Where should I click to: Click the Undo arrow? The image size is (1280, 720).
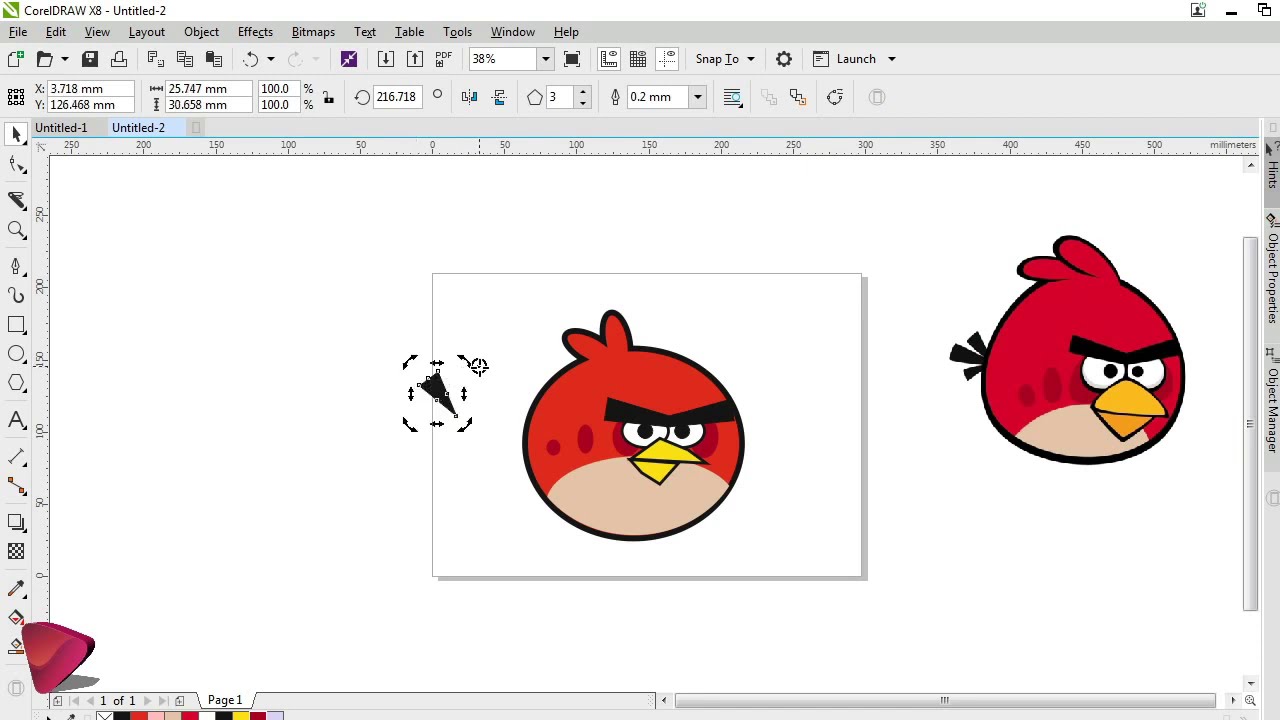250,59
